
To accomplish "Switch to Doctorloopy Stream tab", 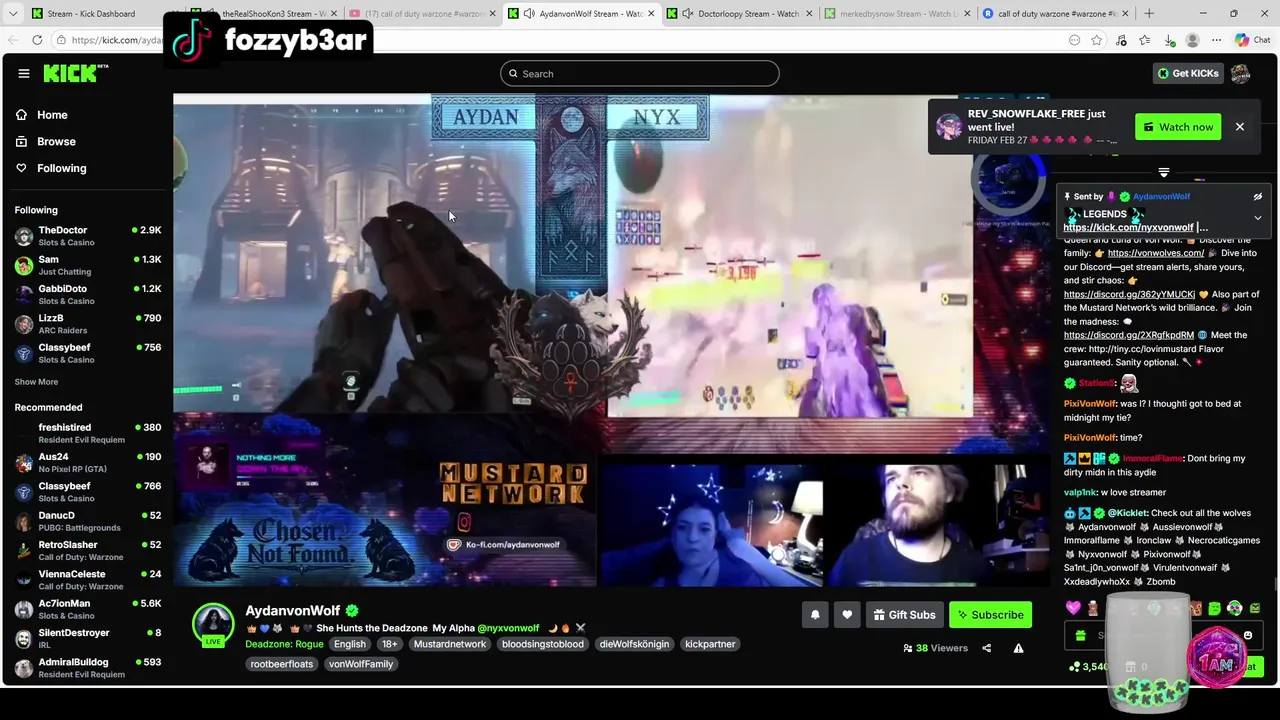I will tap(741, 14).
